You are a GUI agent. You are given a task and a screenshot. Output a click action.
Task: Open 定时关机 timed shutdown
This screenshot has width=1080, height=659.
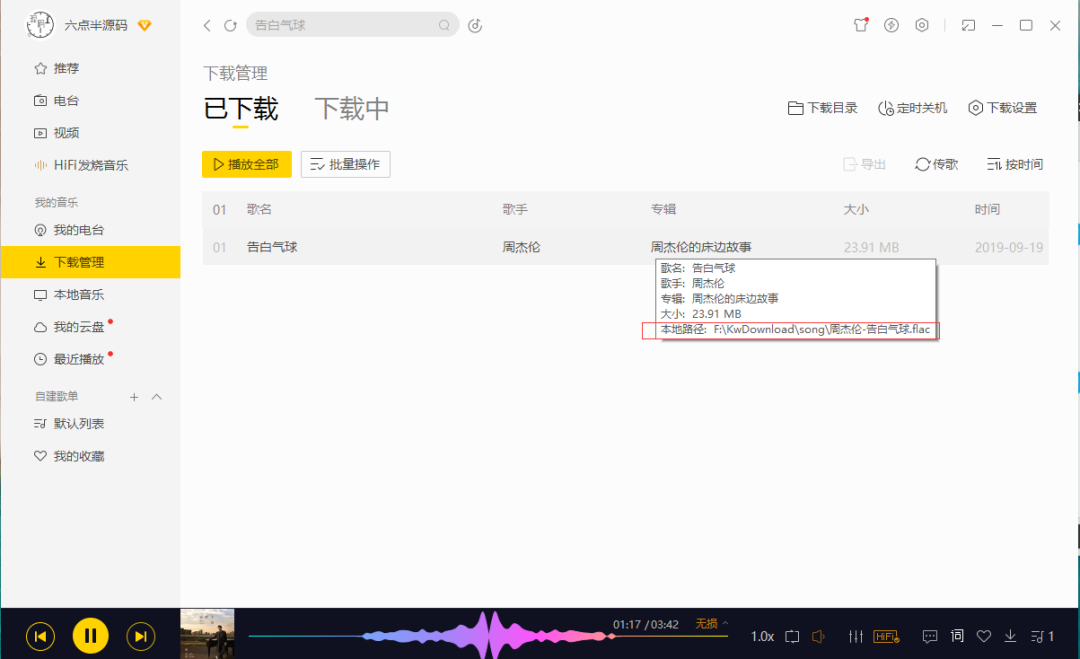[913, 108]
